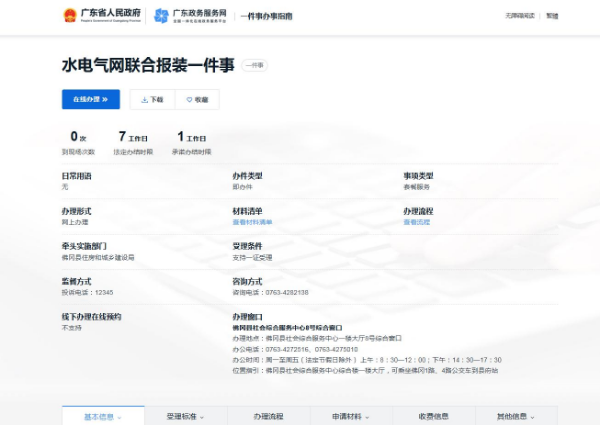The height and width of the screenshot is (425, 600).
Task: Click the download icon beside 下载
Action: pyautogui.click(x=145, y=100)
